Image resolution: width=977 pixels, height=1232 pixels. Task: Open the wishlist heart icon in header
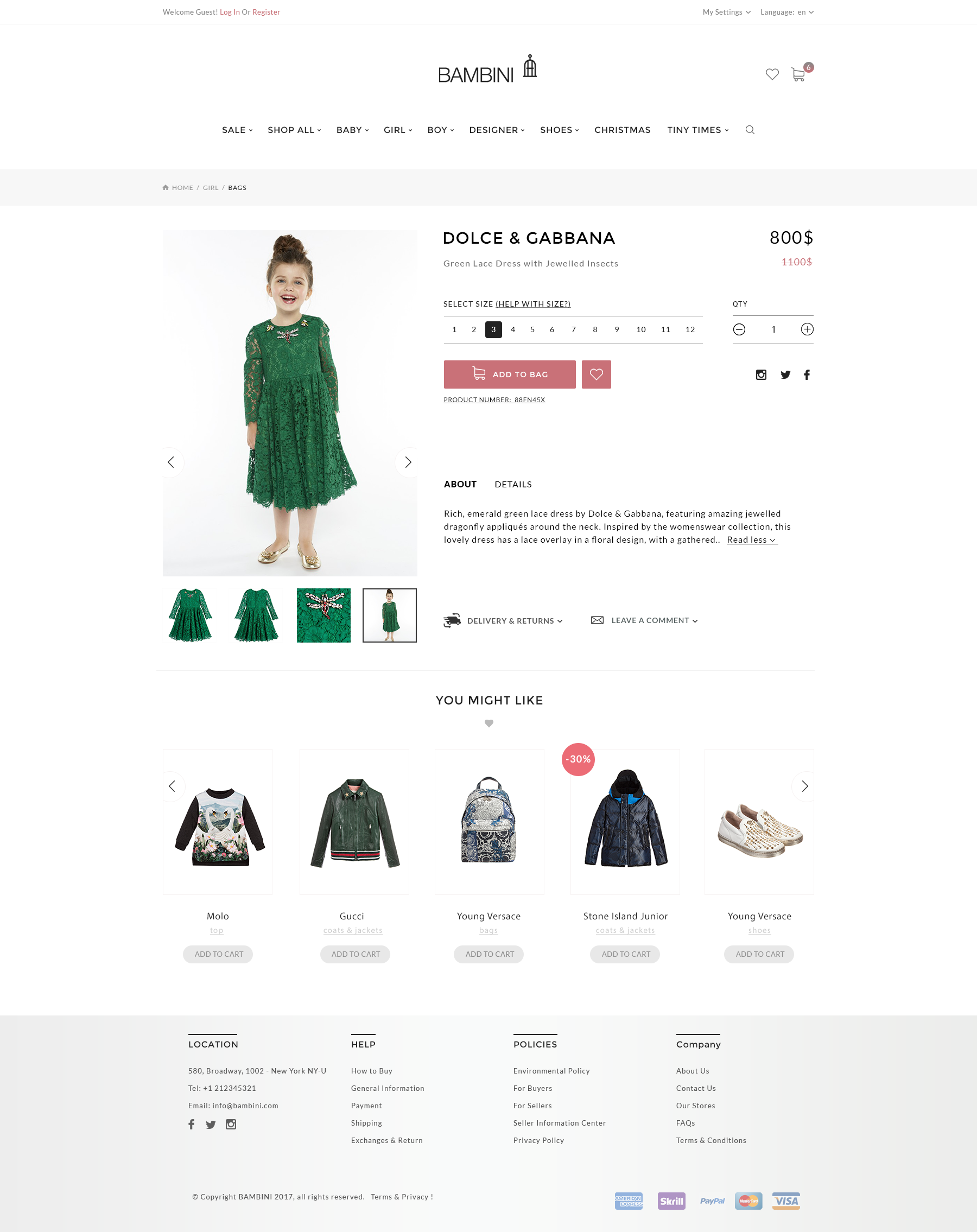pyautogui.click(x=772, y=74)
